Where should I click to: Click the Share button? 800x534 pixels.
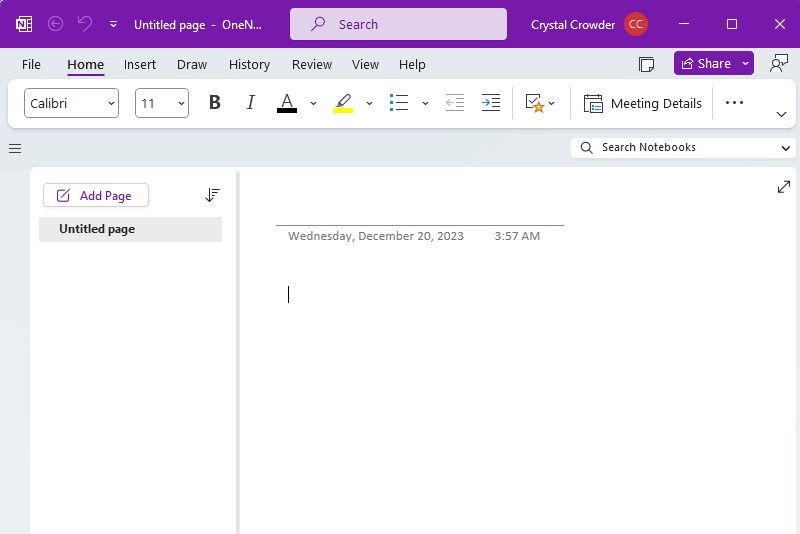[706, 63]
